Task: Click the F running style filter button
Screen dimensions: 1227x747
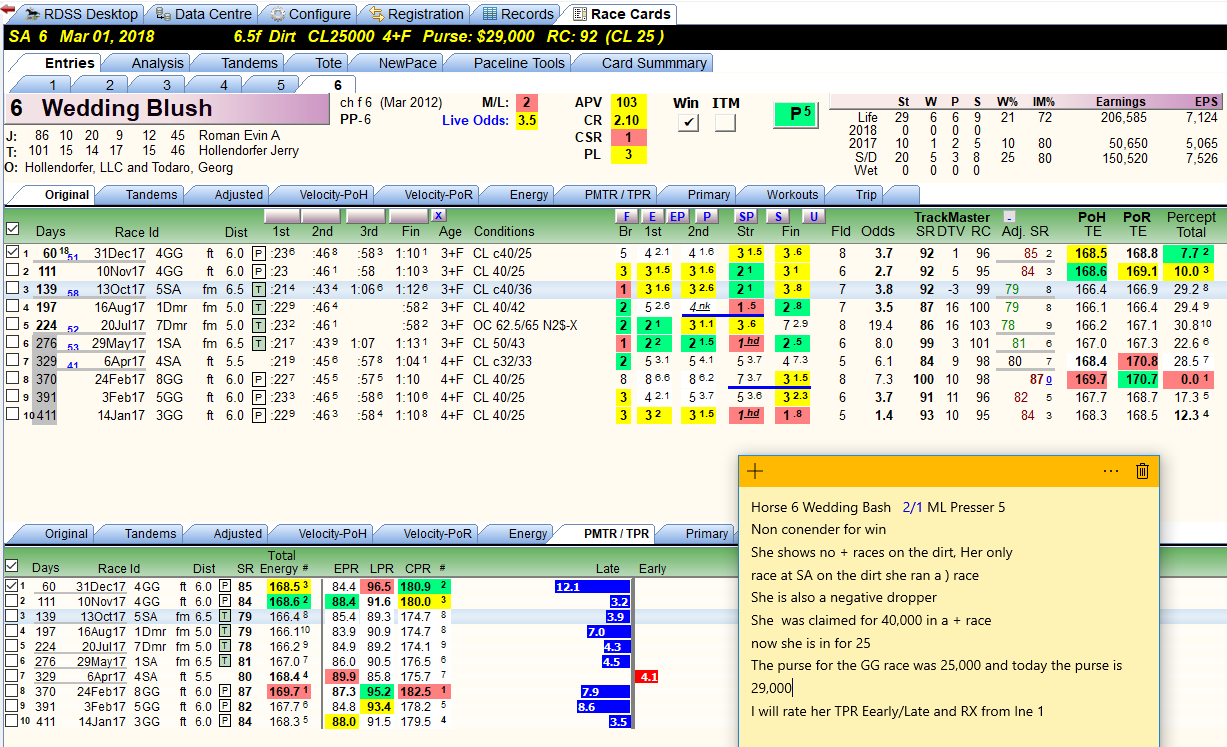Action: [625, 216]
